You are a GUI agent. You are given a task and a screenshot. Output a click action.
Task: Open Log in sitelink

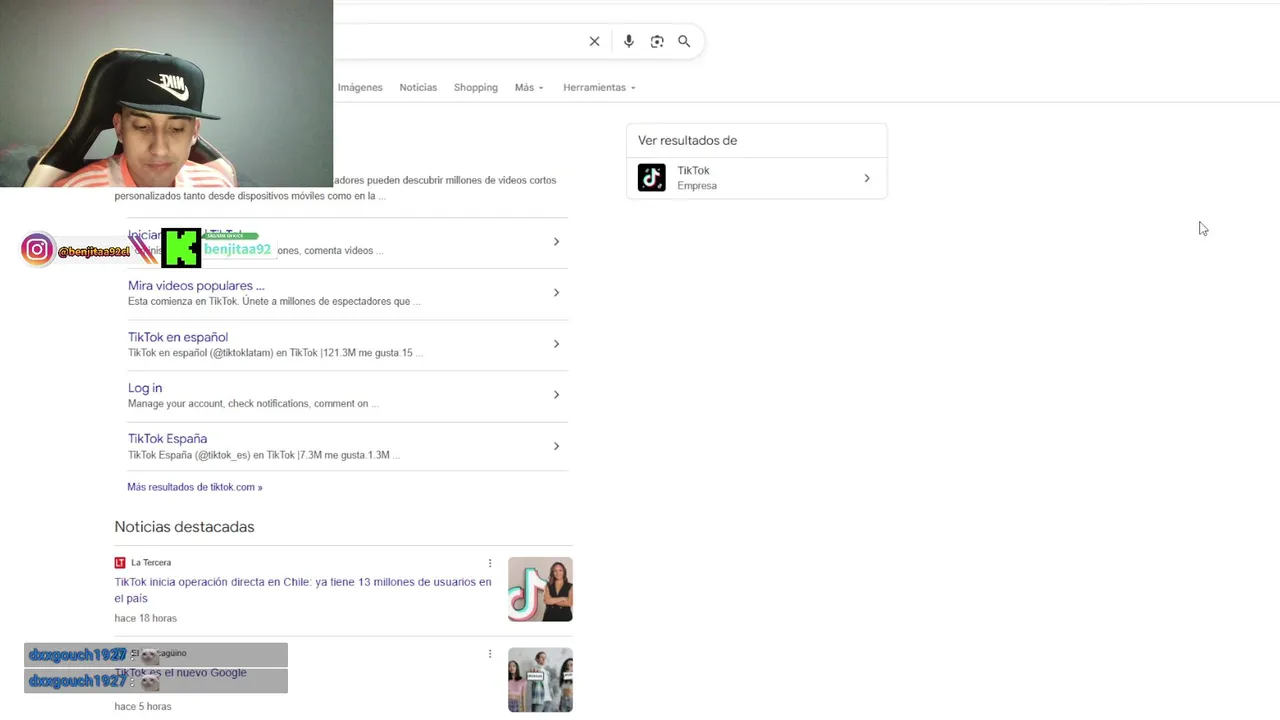tap(145, 388)
